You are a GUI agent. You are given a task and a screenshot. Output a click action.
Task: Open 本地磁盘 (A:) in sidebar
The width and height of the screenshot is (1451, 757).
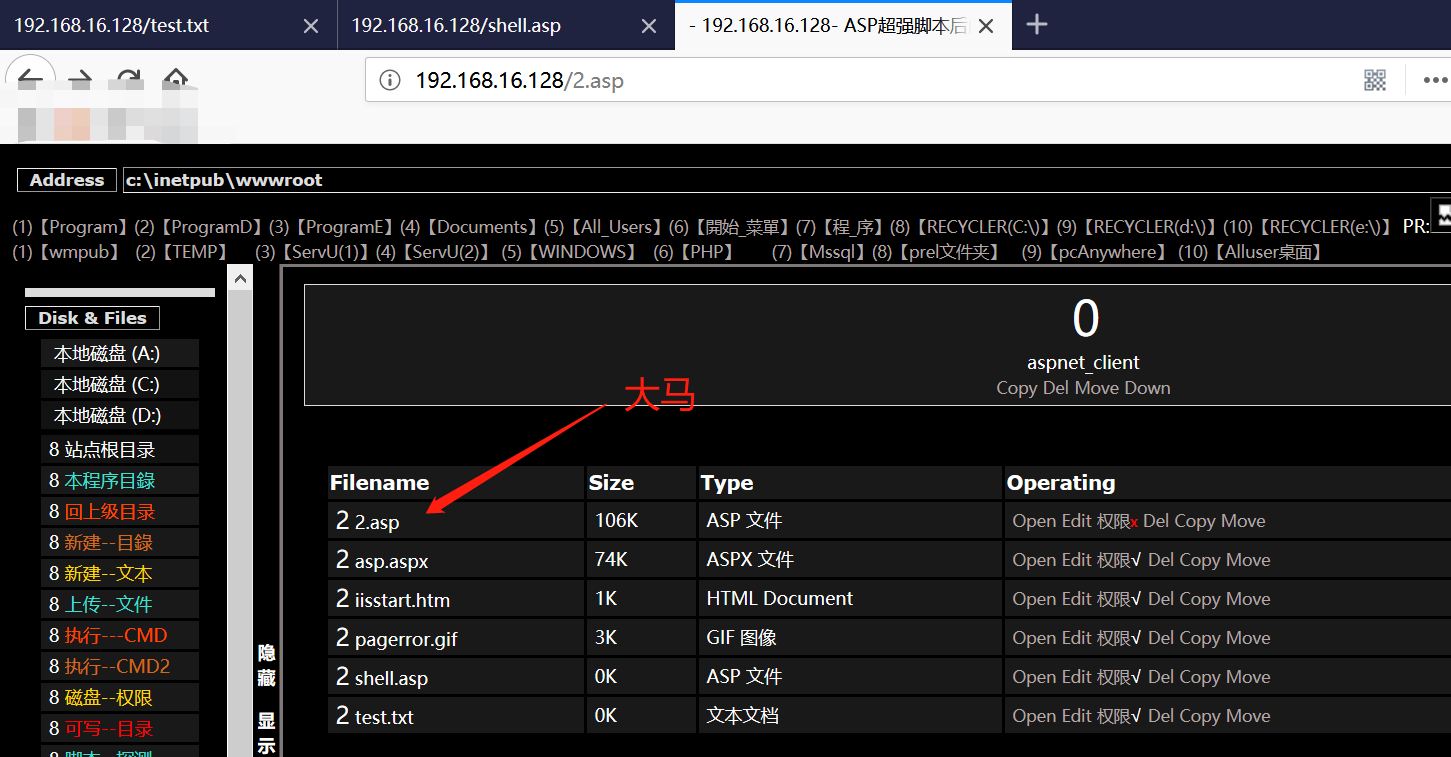click(119, 354)
